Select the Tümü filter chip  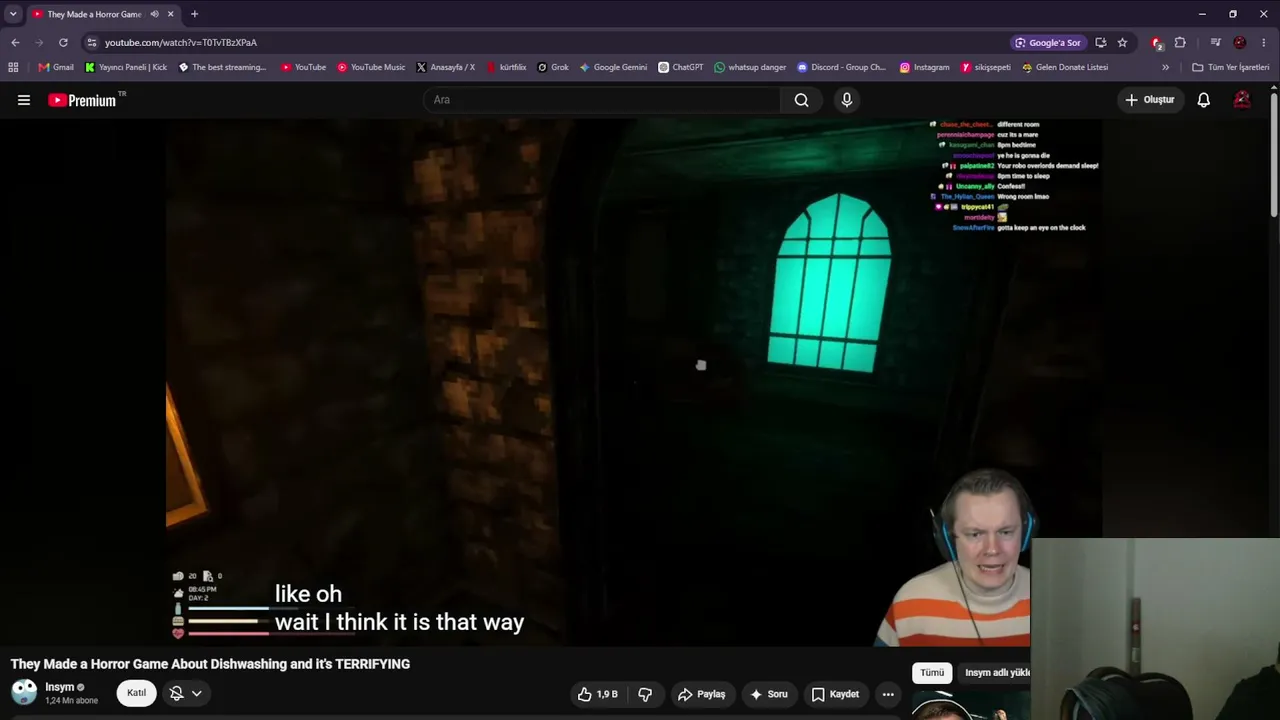click(x=932, y=673)
